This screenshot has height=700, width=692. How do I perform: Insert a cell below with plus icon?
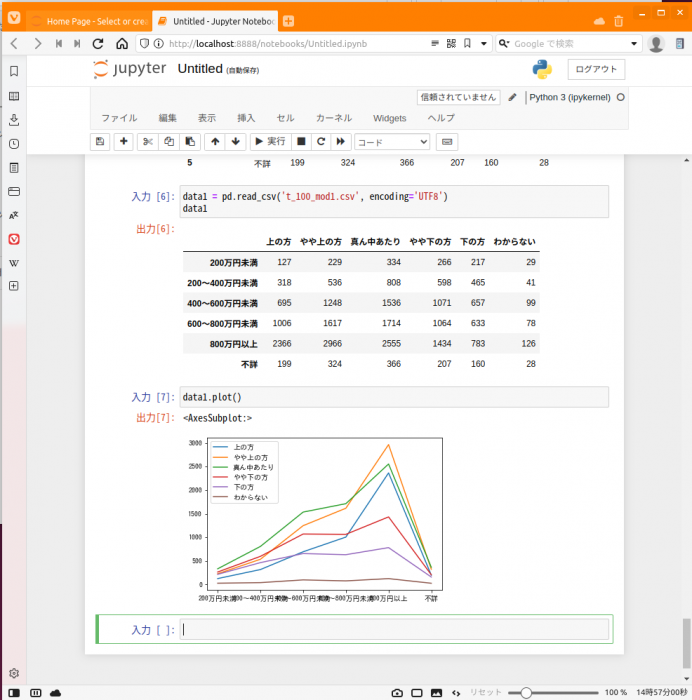coord(124,142)
